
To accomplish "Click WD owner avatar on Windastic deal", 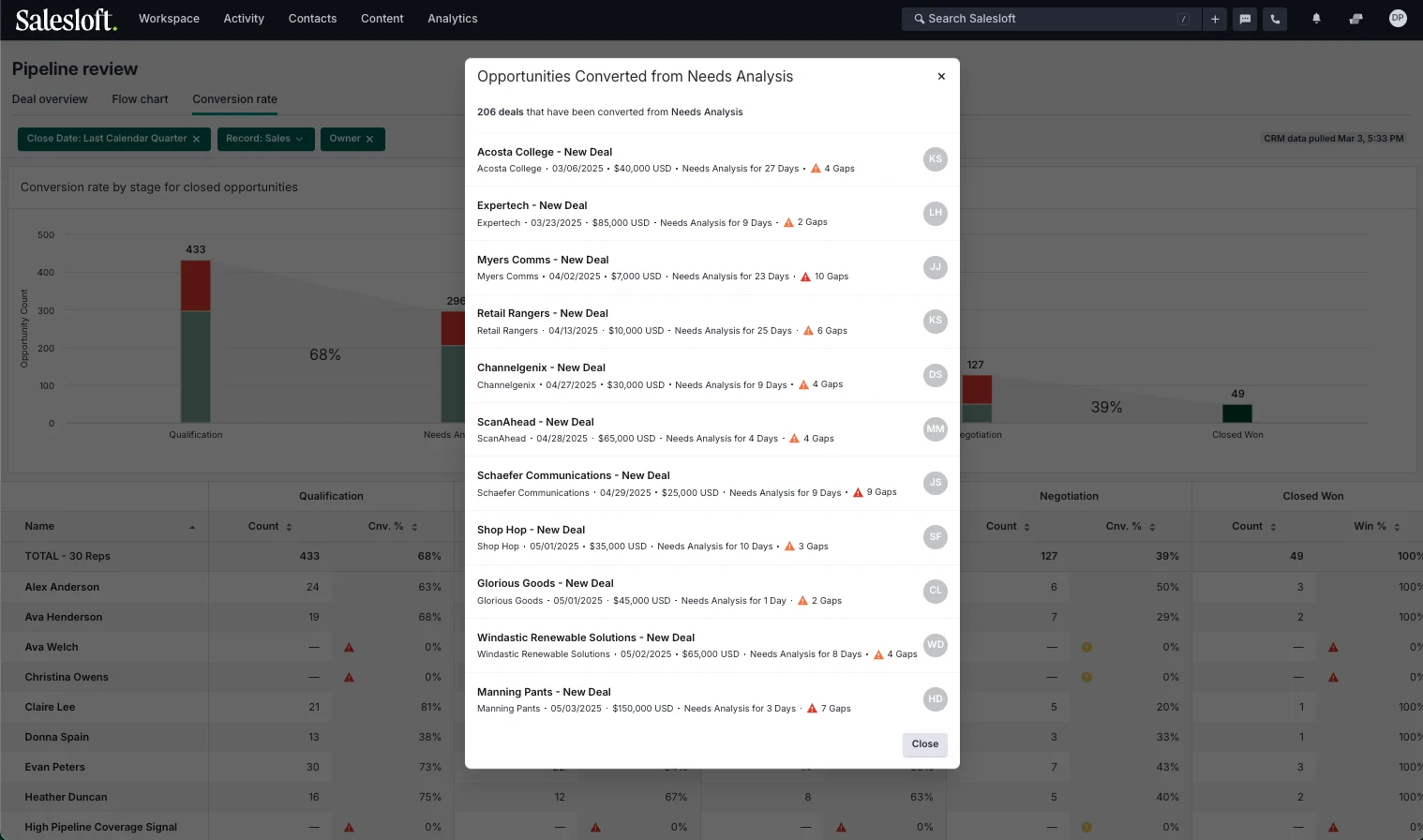I will [x=936, y=645].
